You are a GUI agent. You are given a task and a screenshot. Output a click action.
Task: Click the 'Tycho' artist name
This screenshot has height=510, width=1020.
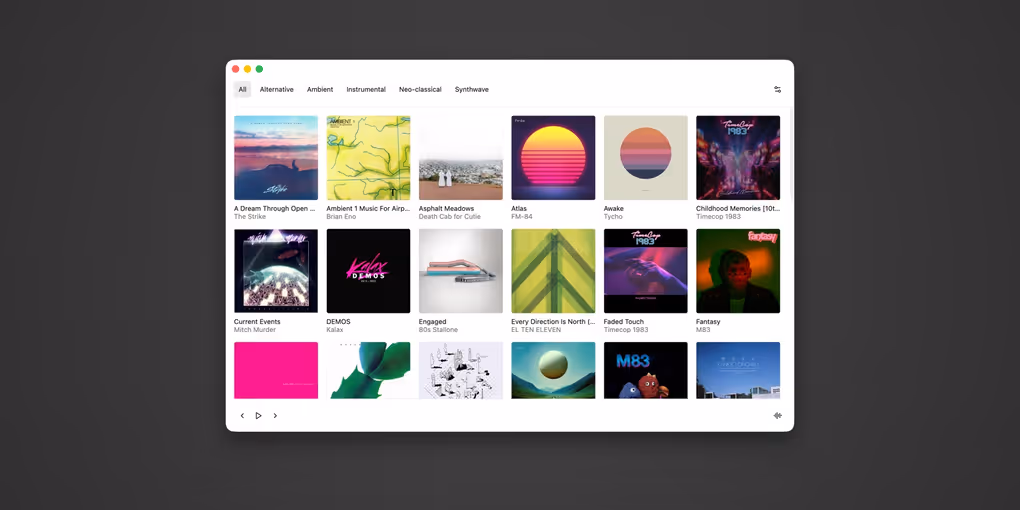(x=613, y=217)
